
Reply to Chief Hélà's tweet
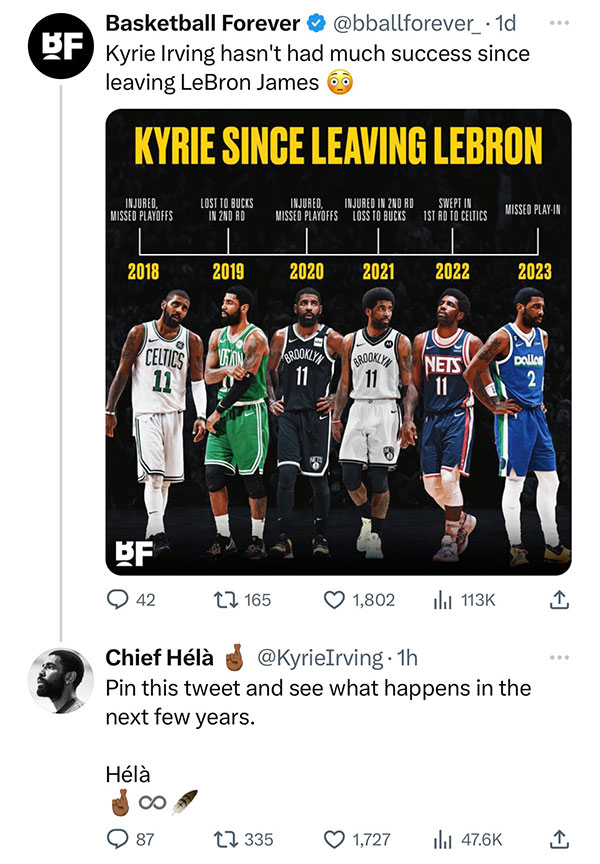[x=118, y=839]
